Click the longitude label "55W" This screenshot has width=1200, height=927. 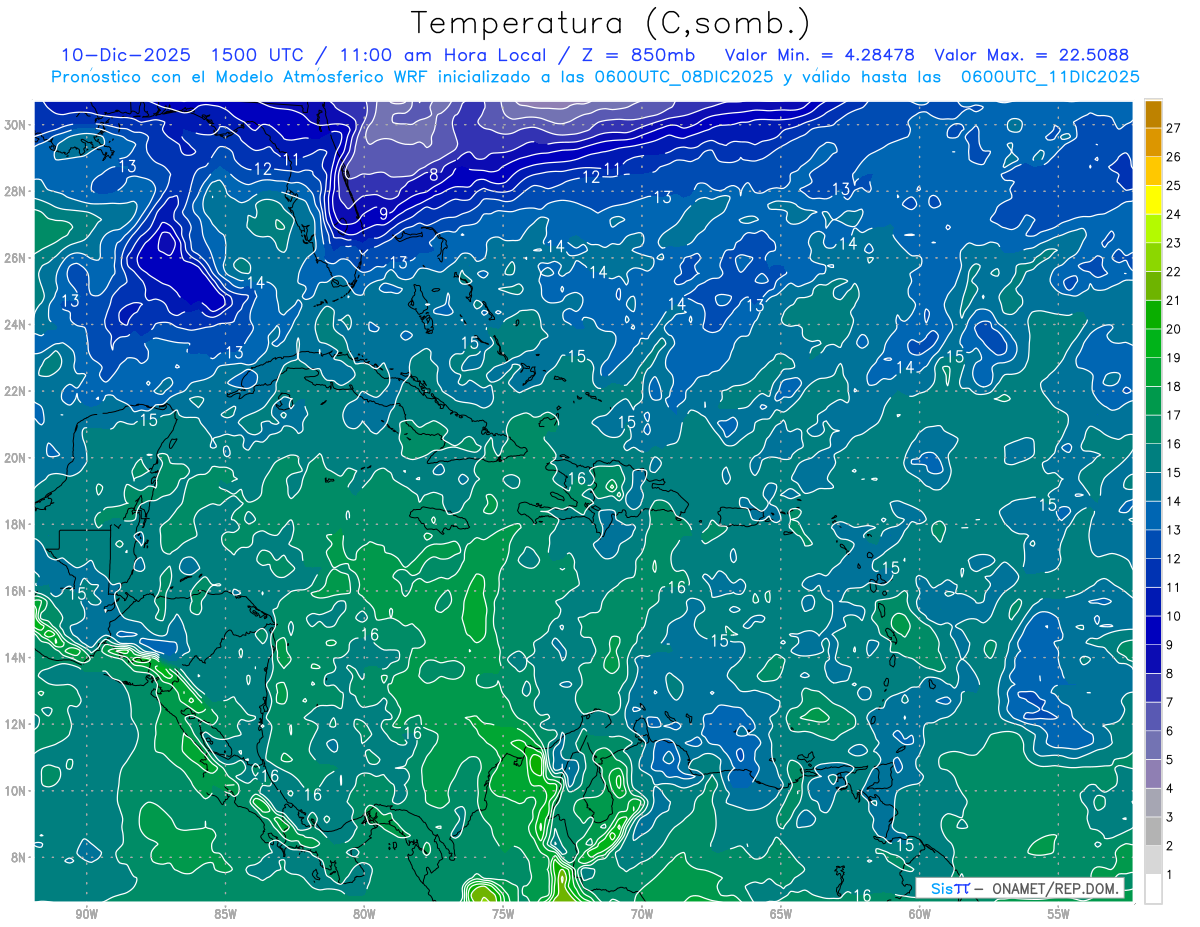click(x=1059, y=915)
